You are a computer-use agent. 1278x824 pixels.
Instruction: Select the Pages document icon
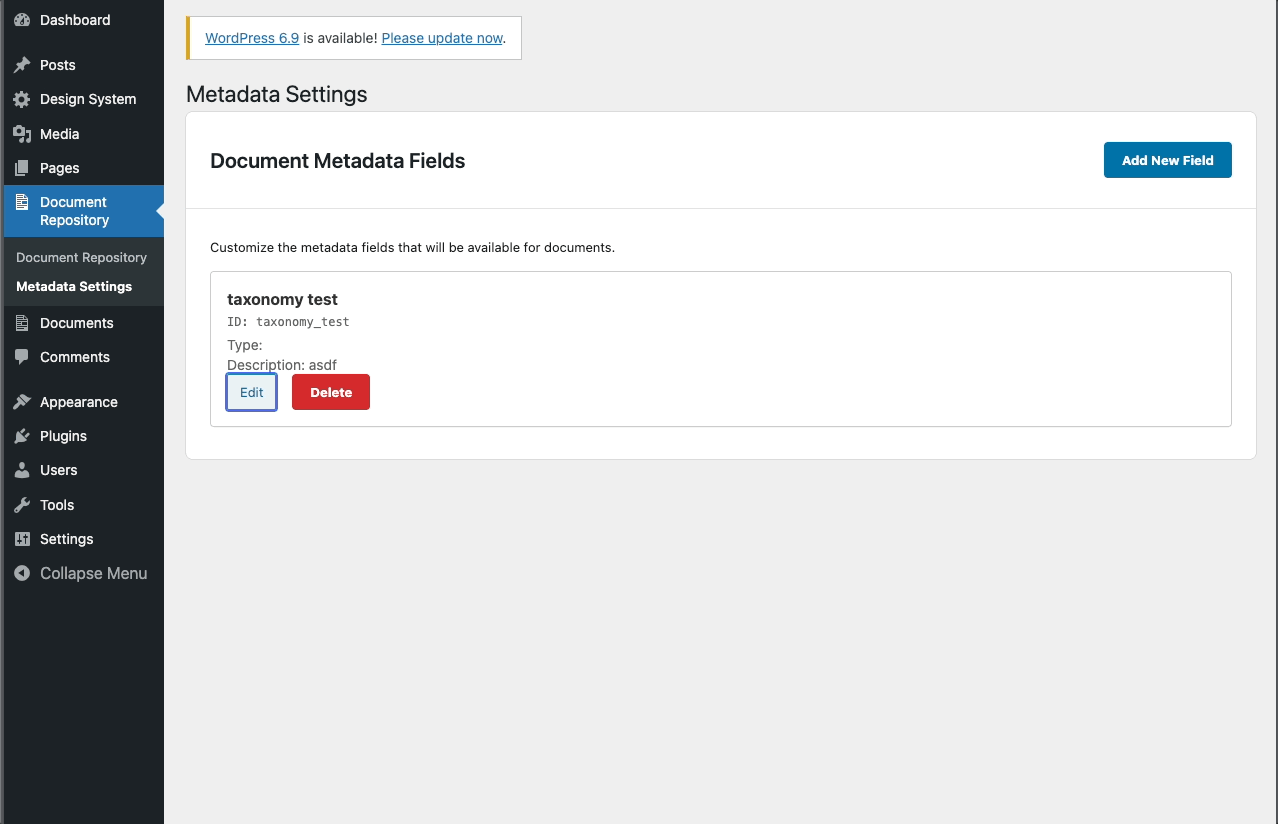point(22,168)
